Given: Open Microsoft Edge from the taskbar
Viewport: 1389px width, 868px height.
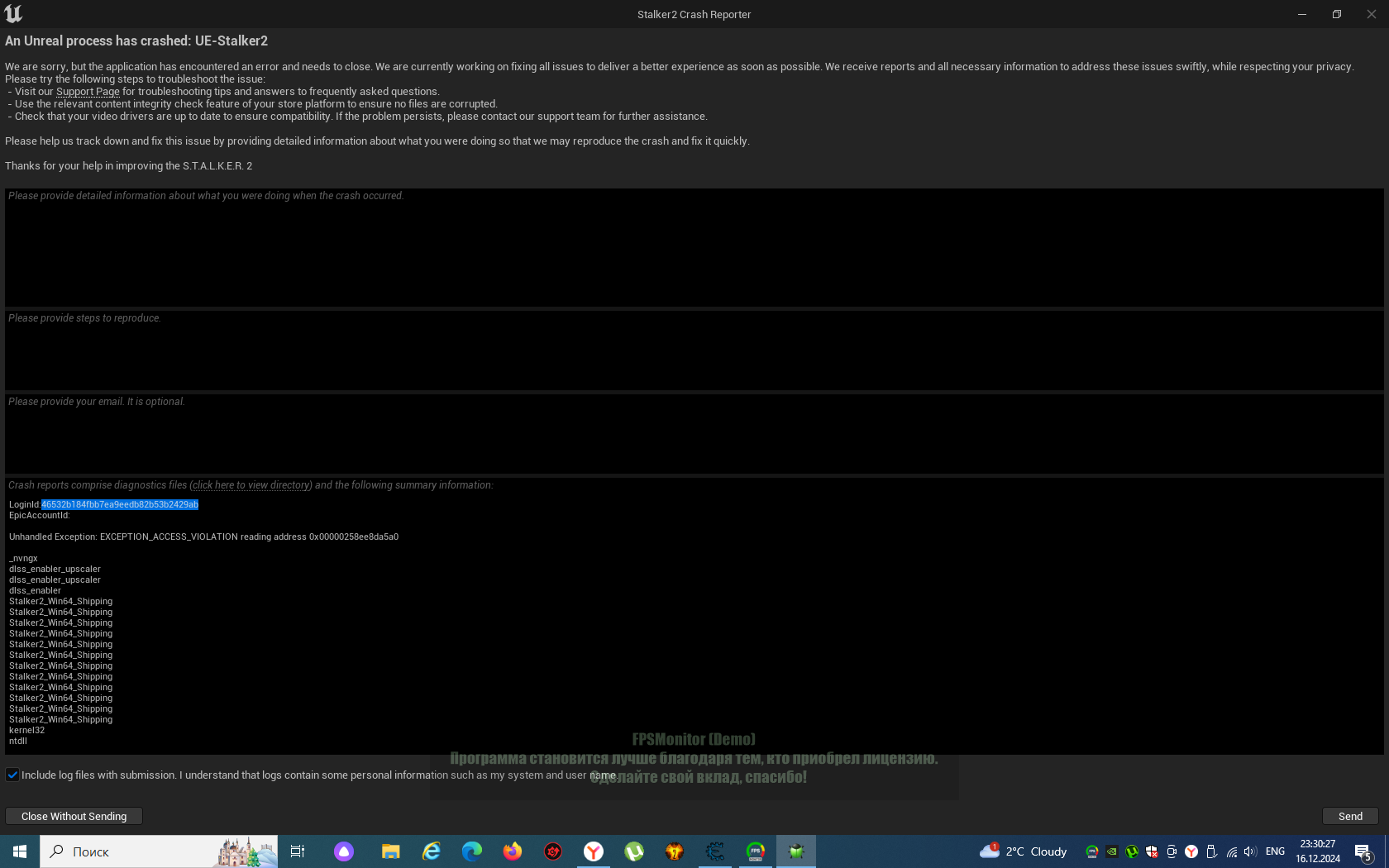Looking at the screenshot, I should (472, 851).
